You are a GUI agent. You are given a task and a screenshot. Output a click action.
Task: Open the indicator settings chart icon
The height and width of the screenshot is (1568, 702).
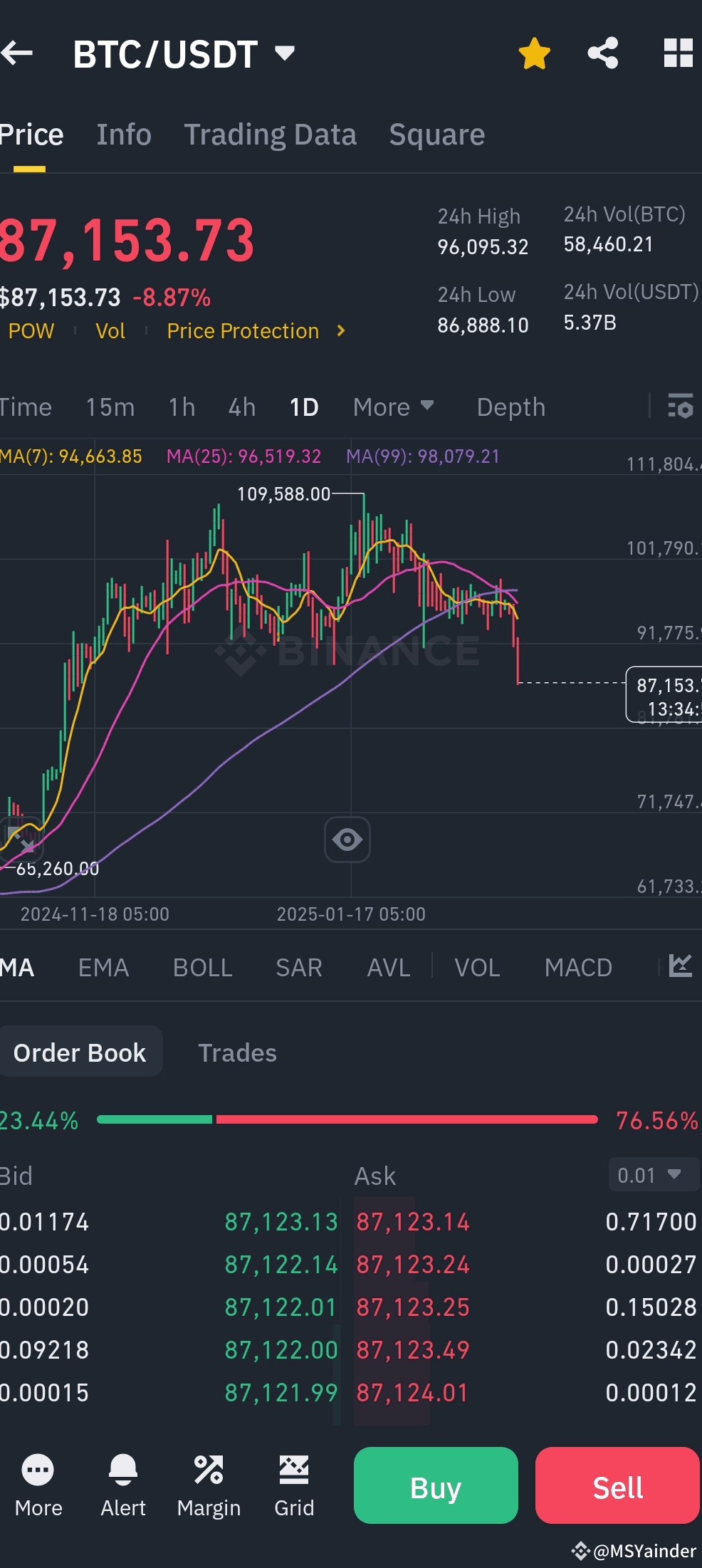pos(680,966)
